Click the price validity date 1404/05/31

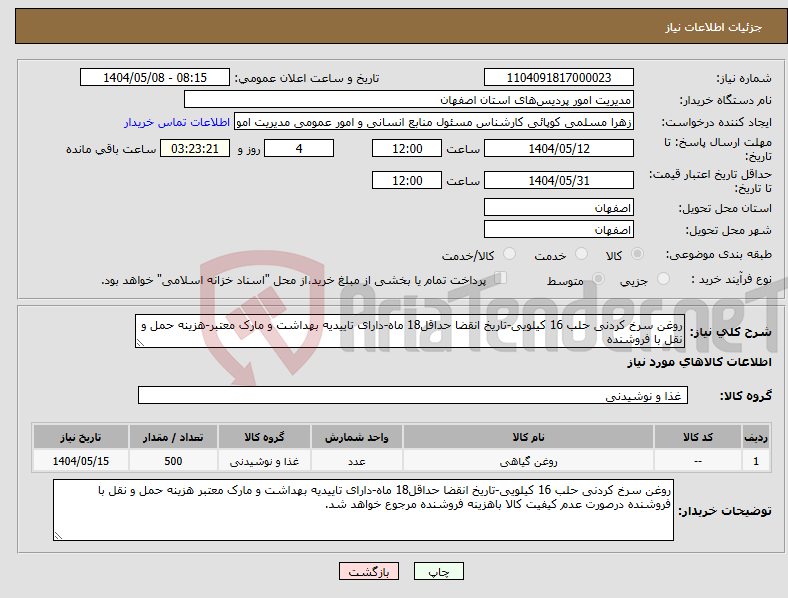[559, 180]
